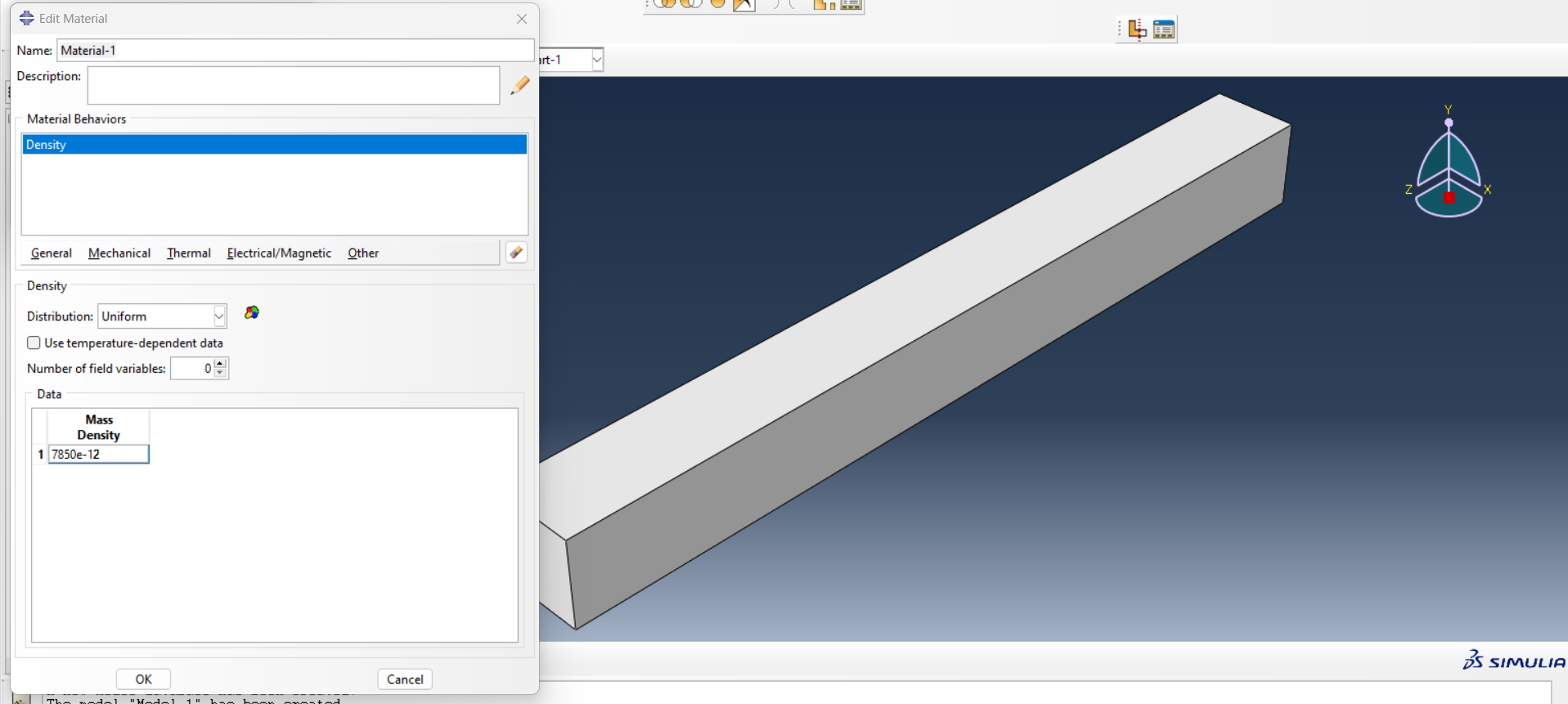Open the View Cut Manager icon
This screenshot has width=1568, height=704.
(1164, 30)
